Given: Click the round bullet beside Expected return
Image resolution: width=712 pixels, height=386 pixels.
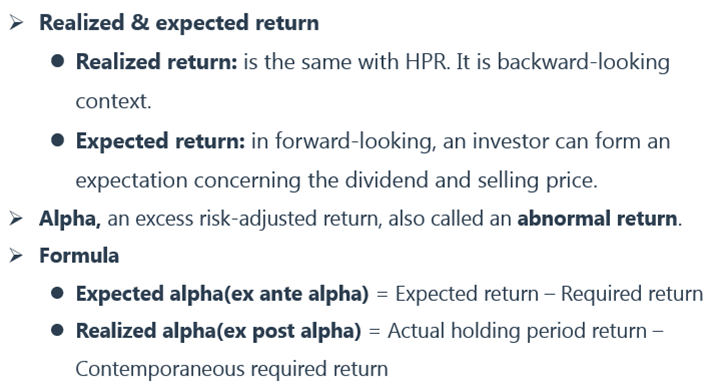Looking at the screenshot, I should (x=58, y=140).
